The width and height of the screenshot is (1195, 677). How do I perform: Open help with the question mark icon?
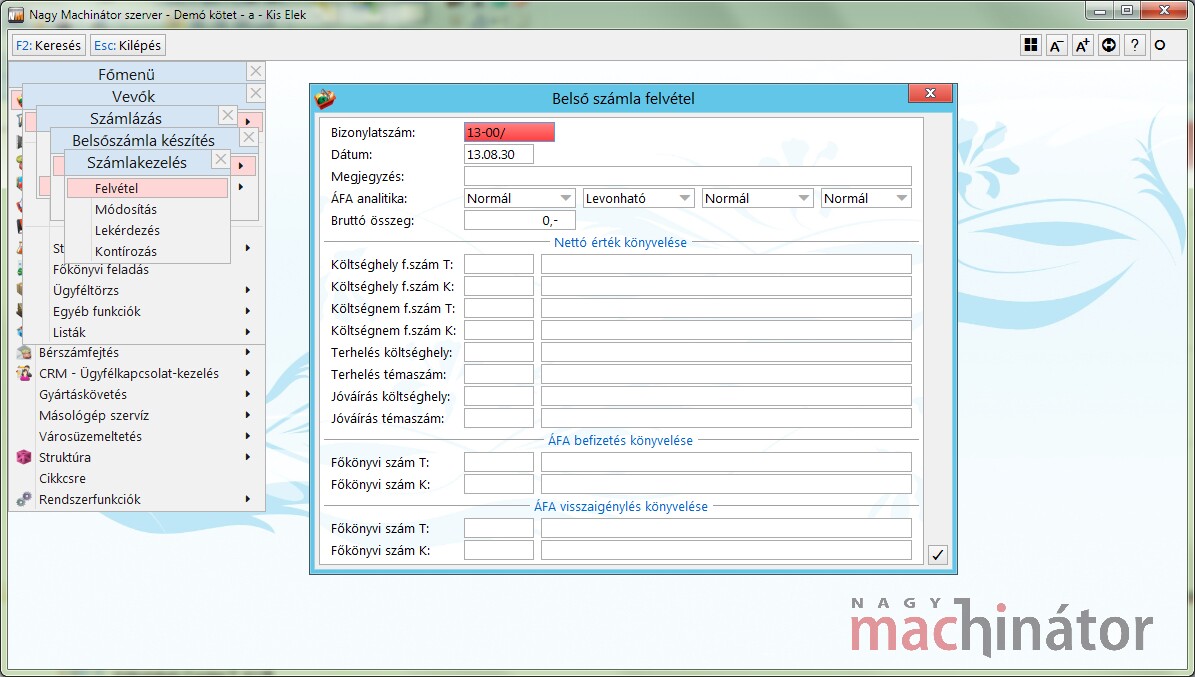(x=1135, y=45)
